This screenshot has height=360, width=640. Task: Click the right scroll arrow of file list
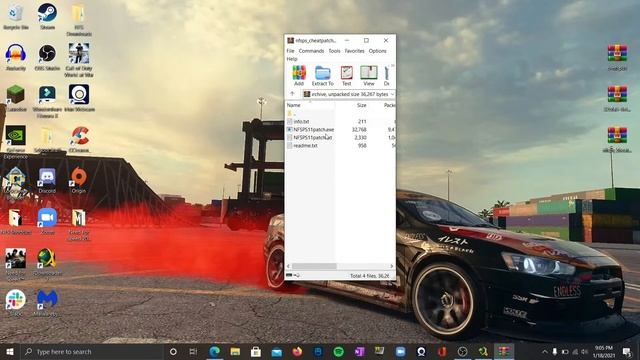392,266
